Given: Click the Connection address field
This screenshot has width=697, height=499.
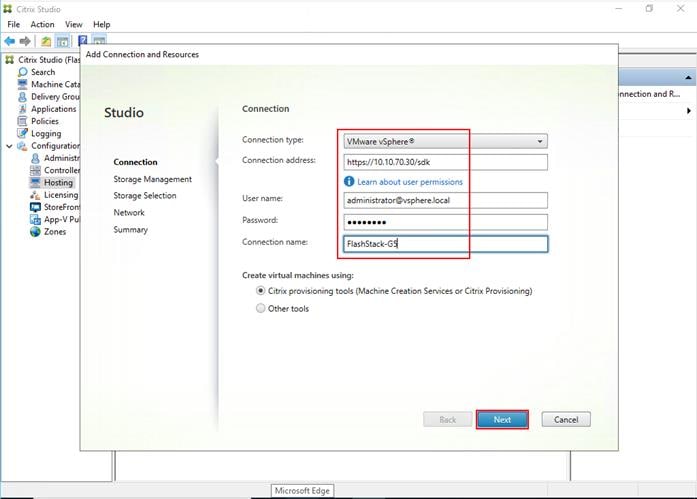Looking at the screenshot, I should (445, 162).
